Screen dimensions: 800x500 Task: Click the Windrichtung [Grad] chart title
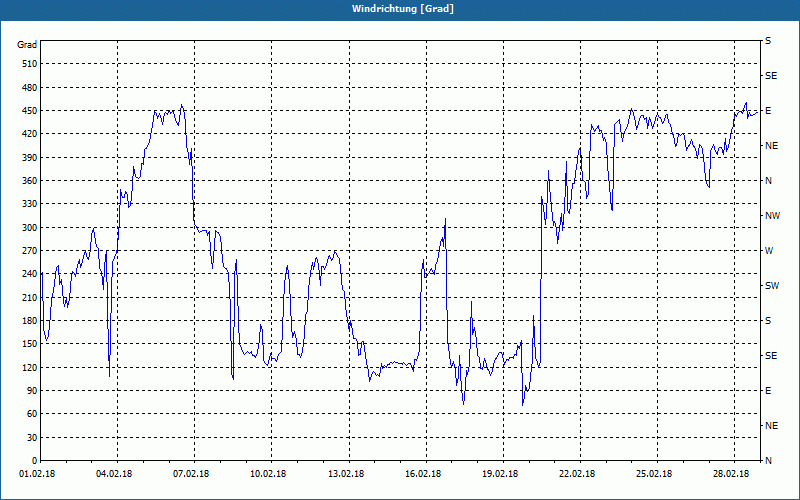(x=403, y=9)
